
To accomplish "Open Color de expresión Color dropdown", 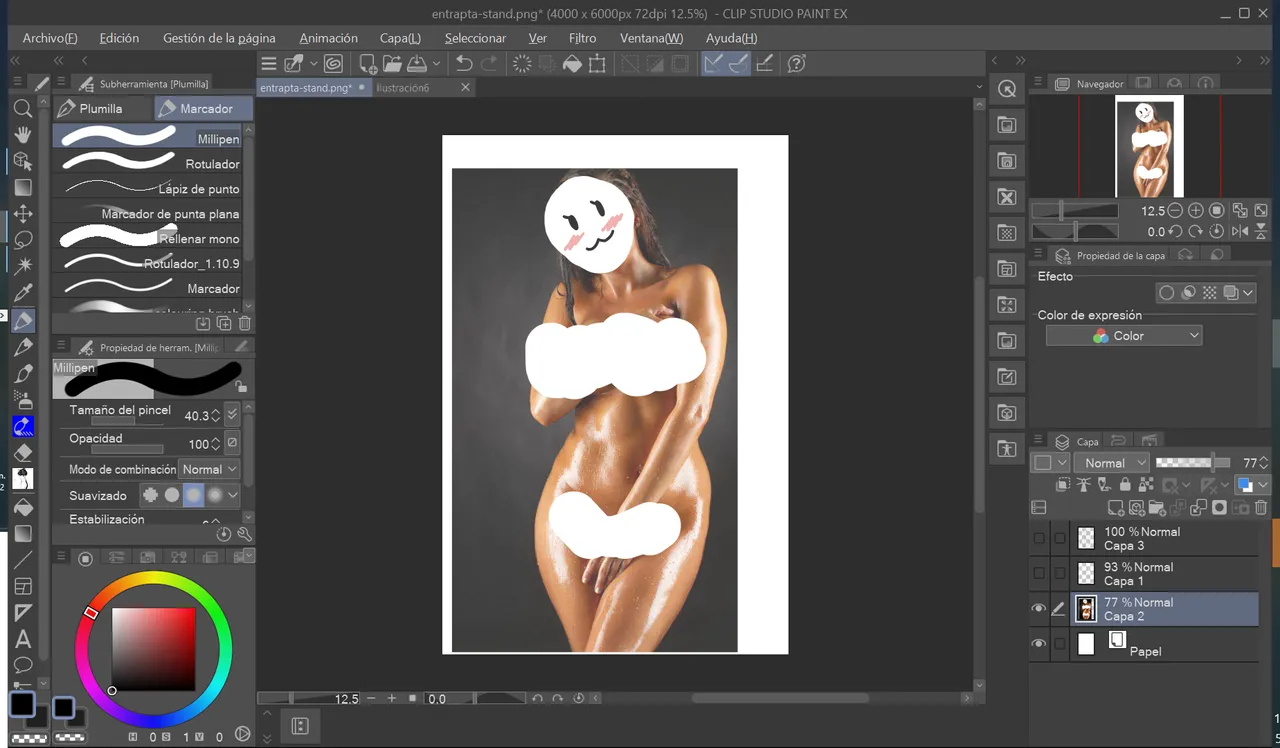I will (1124, 336).
